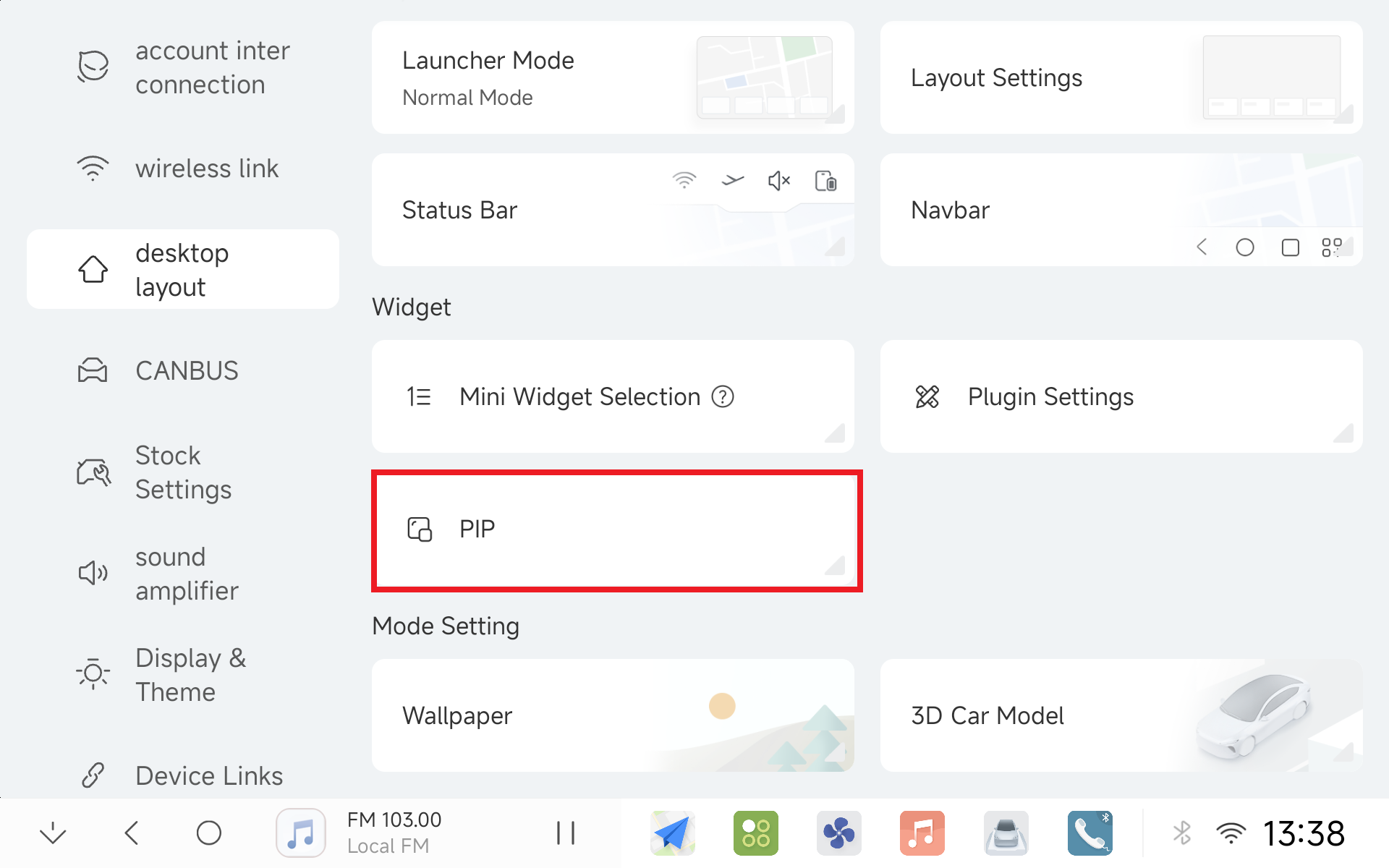Open the orange music app

tap(922, 833)
